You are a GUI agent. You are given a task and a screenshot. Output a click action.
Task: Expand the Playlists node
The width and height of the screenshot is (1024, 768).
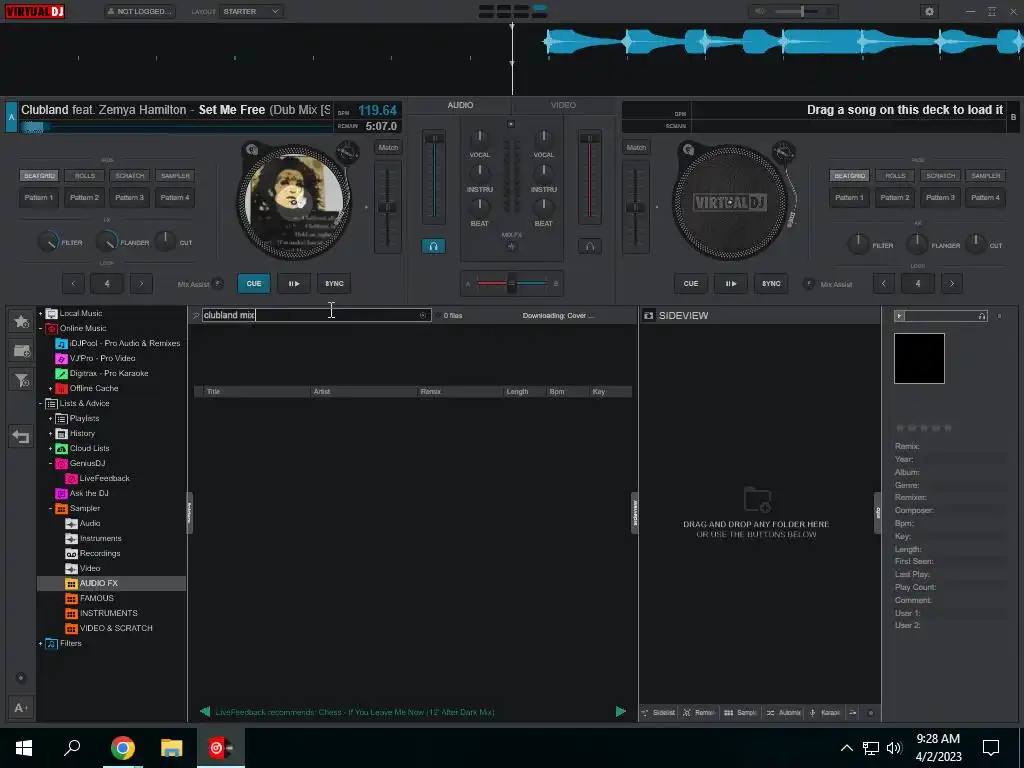click(x=50, y=419)
